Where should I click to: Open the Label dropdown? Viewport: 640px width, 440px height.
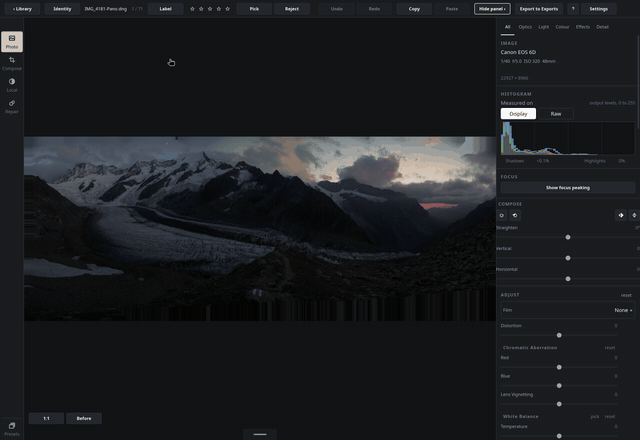tap(165, 9)
